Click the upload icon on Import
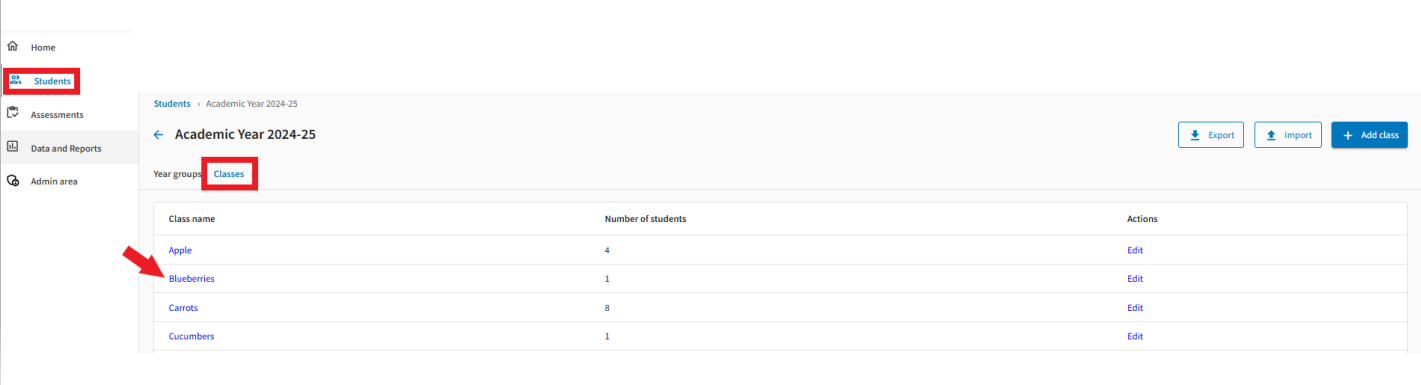This screenshot has width=1421, height=385. 1271,135
